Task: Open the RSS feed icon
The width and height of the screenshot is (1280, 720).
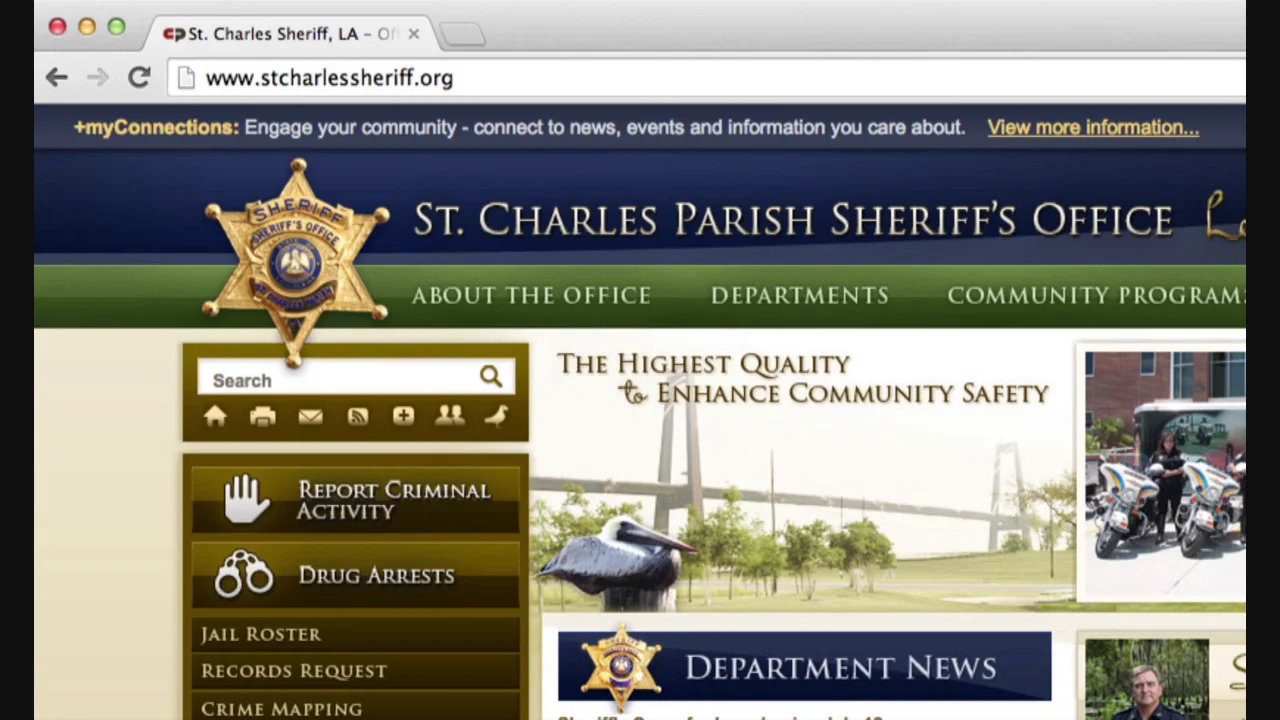Action: point(357,417)
